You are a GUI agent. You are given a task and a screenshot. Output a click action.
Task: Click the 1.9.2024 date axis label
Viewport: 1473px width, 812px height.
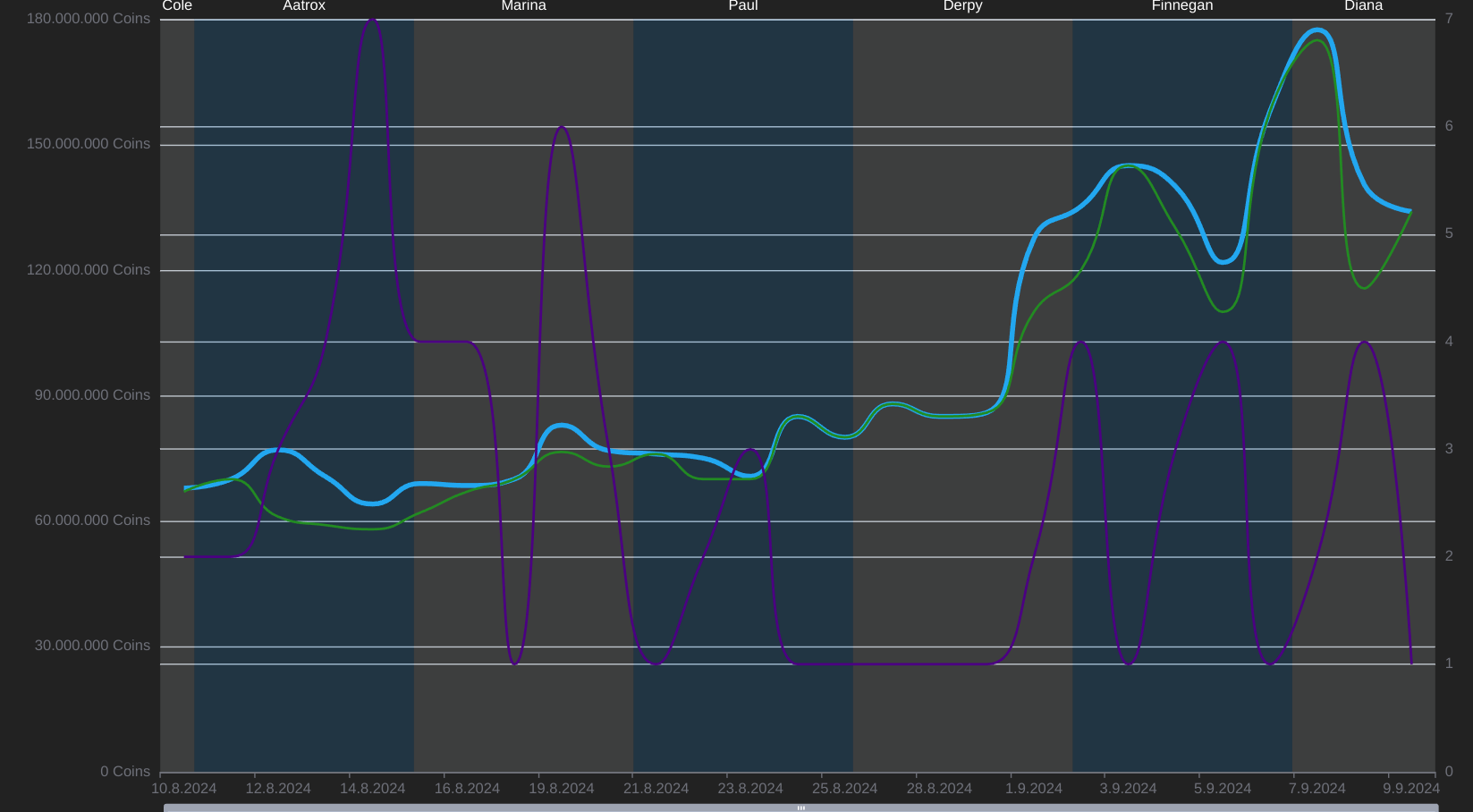1033,788
